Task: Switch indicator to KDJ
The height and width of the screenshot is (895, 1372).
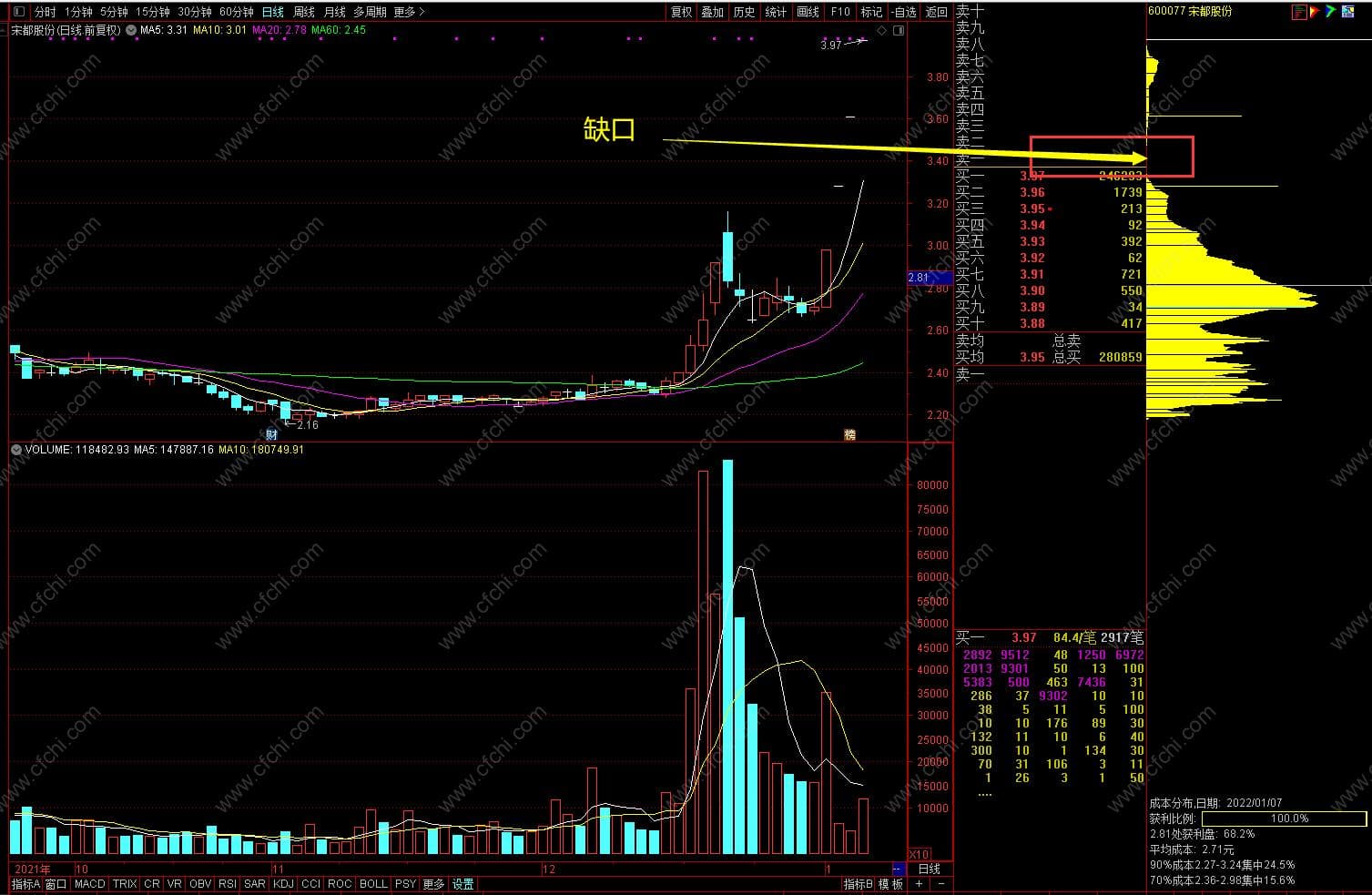Action: pos(283,884)
